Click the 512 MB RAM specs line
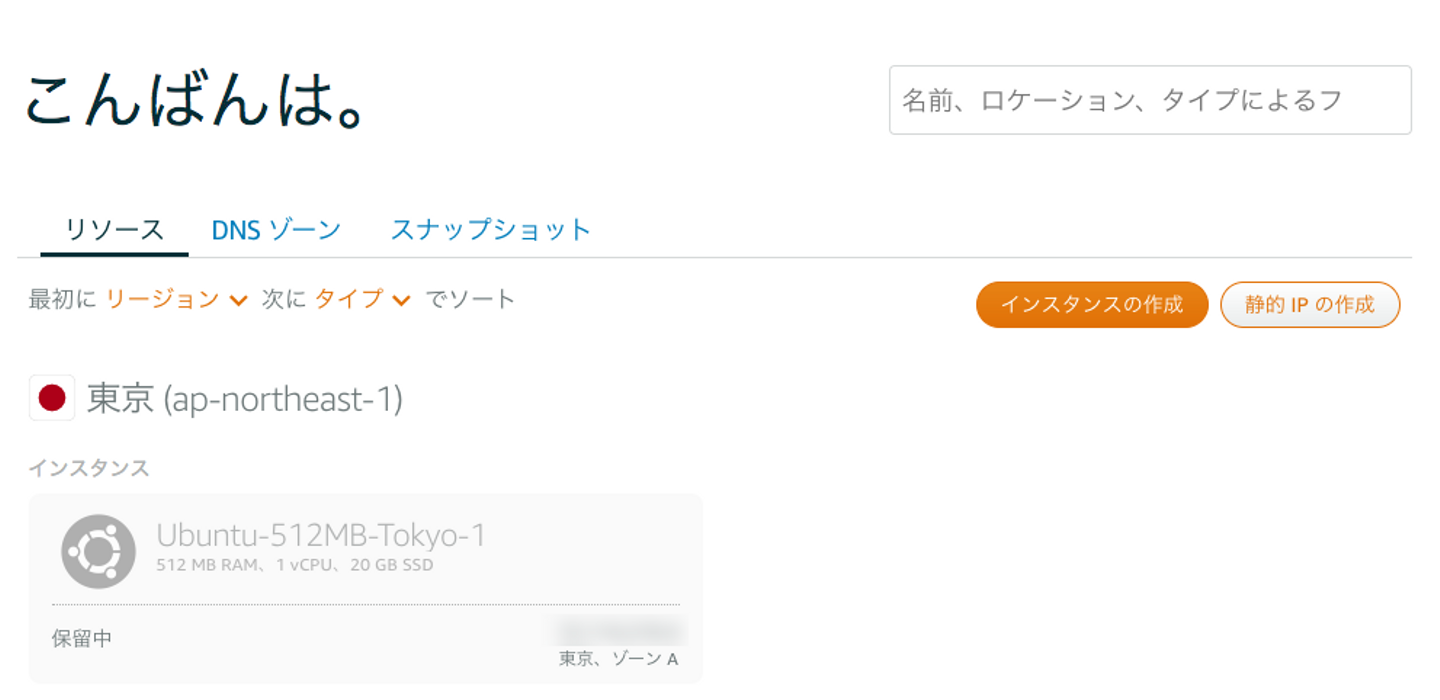The height and width of the screenshot is (700, 1440). (295, 565)
